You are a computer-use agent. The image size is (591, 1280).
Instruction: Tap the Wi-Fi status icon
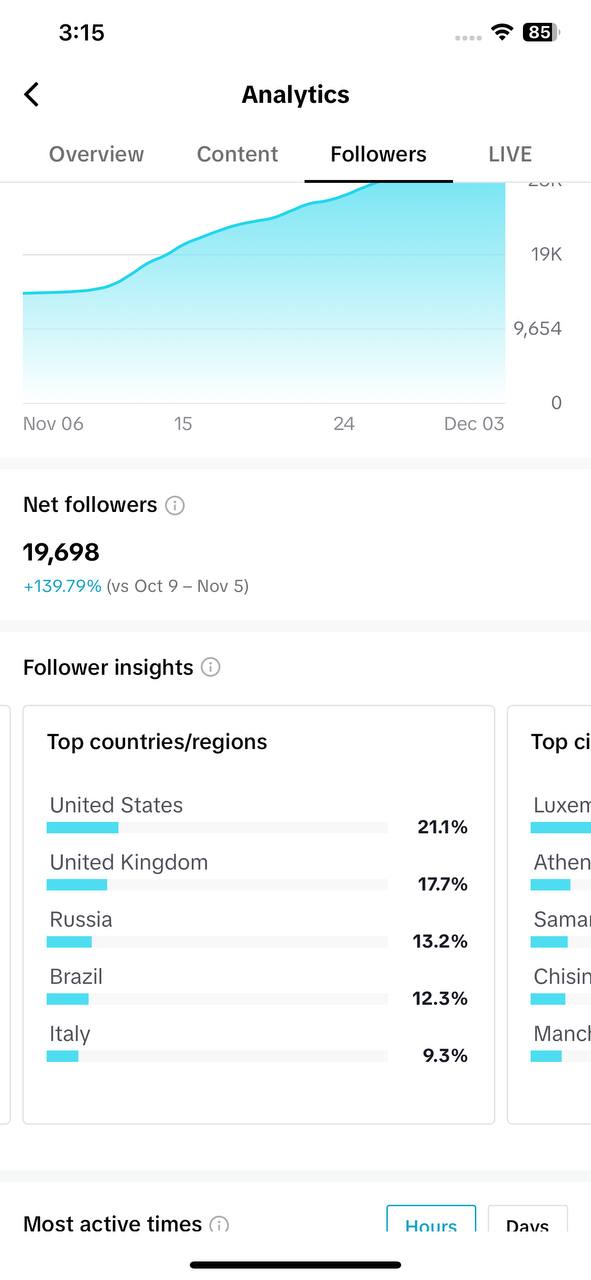click(501, 32)
